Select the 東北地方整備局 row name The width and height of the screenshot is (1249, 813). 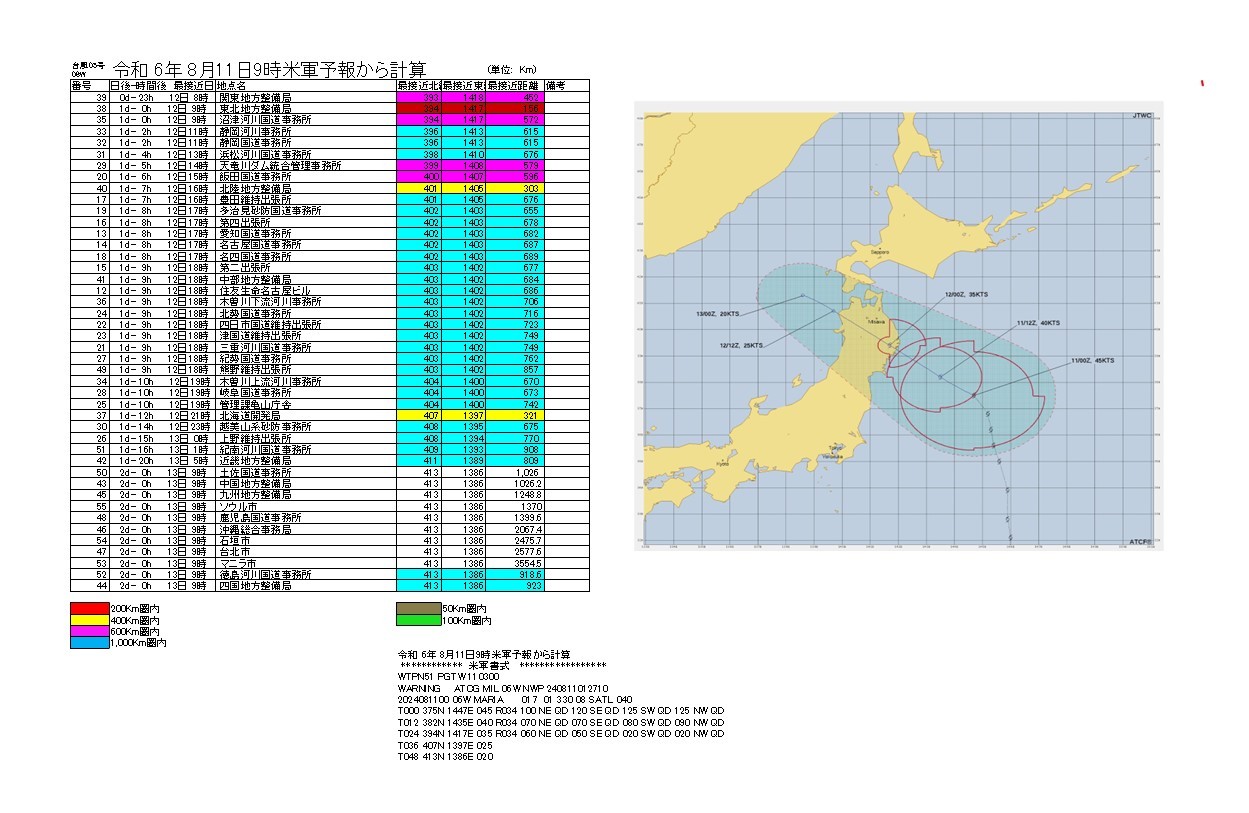(x=255, y=109)
